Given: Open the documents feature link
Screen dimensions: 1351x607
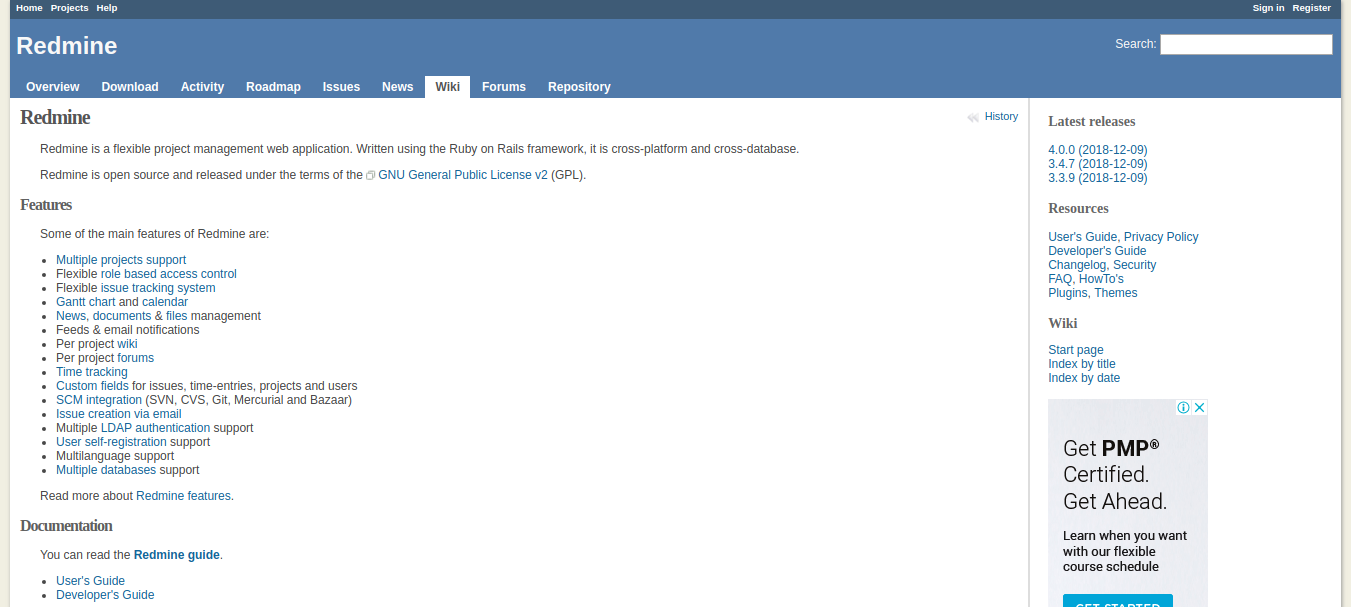Looking at the screenshot, I should click(x=122, y=316).
